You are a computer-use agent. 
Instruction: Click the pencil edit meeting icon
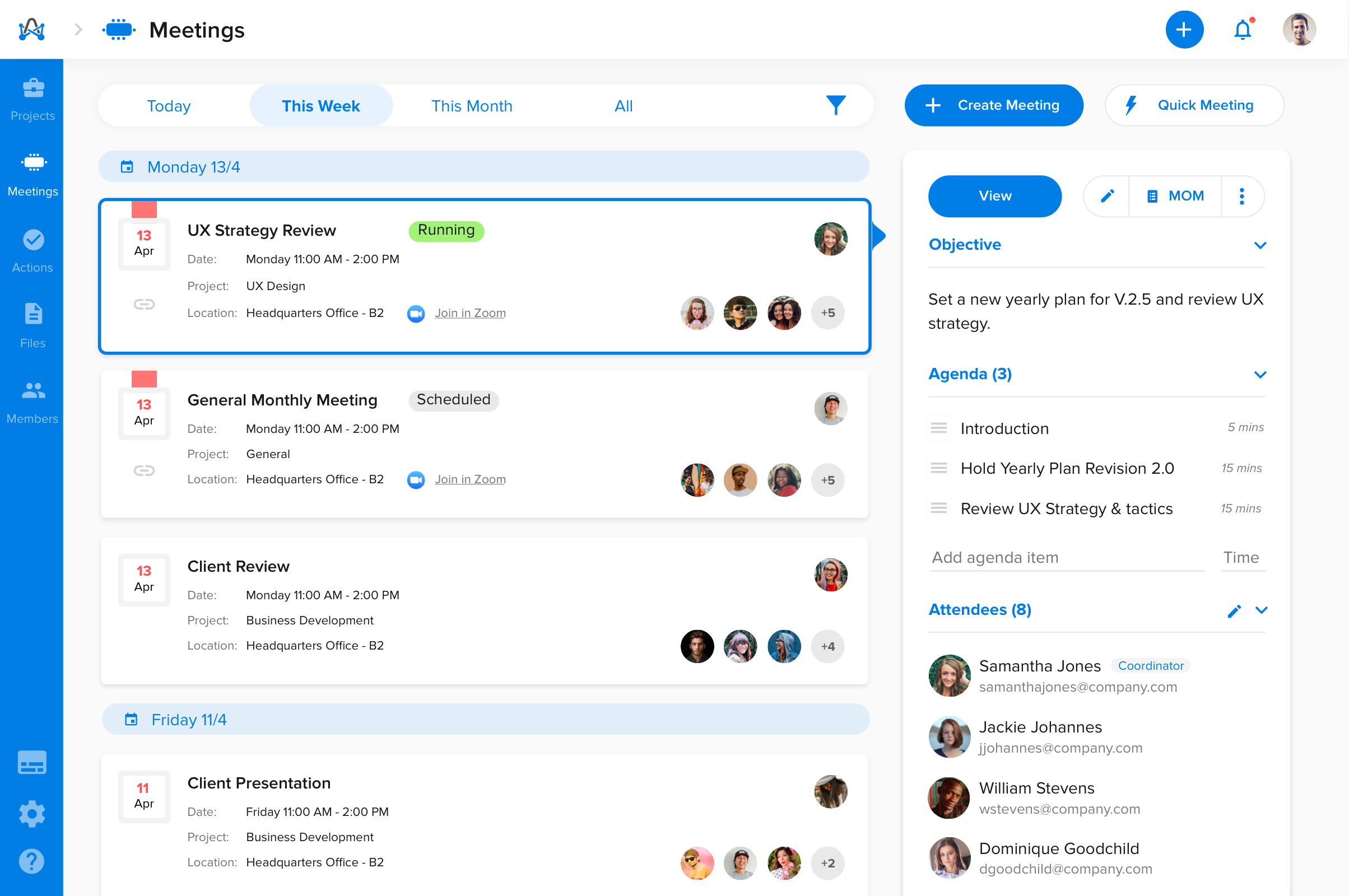(x=1106, y=196)
